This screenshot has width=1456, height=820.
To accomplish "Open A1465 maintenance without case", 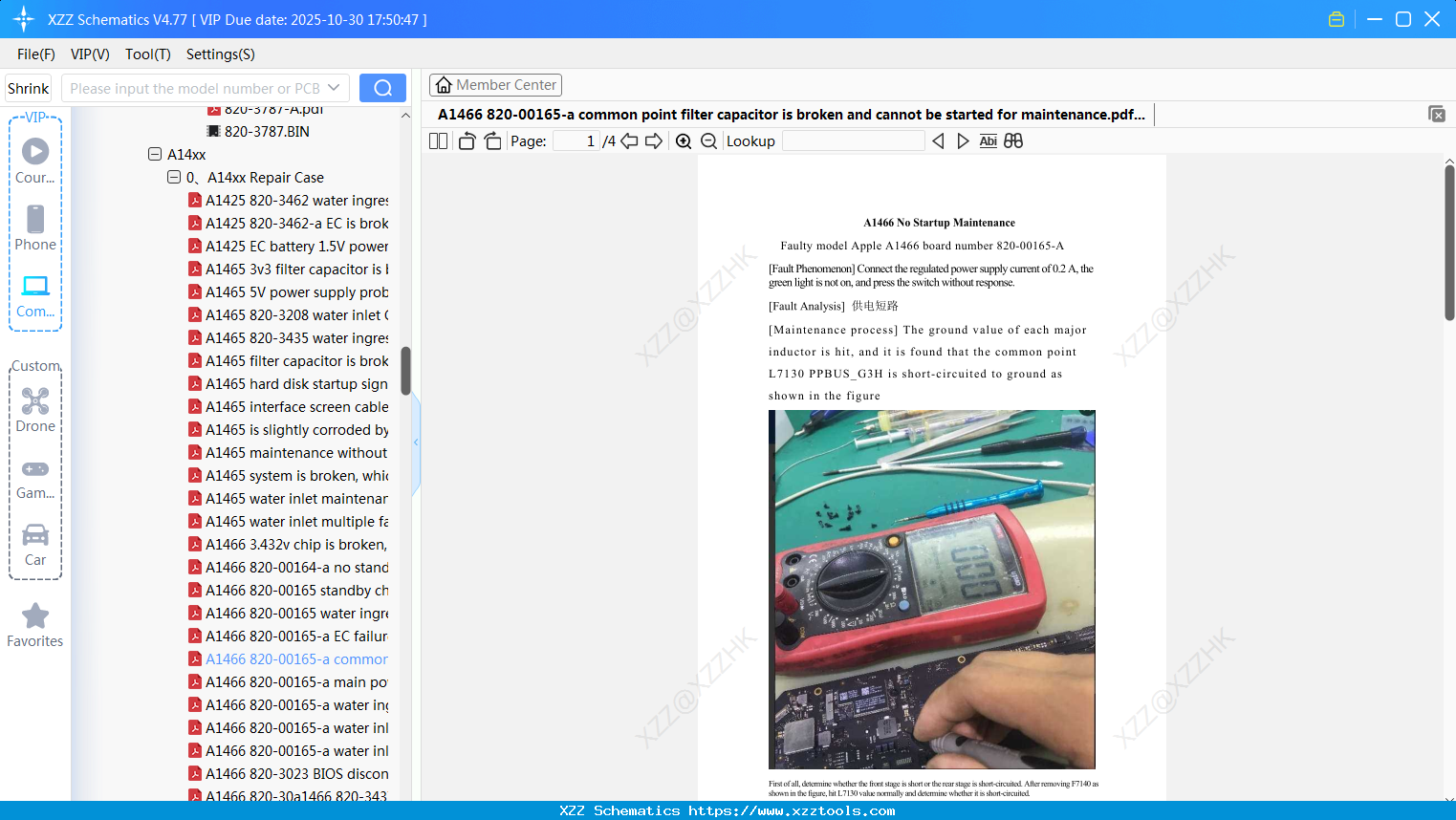I will point(297,452).
